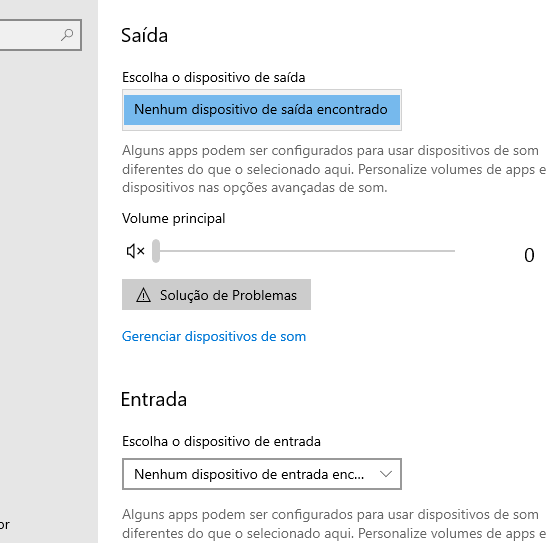Click the Solução de Problemas button
The width and height of the screenshot is (550, 543).
(216, 295)
